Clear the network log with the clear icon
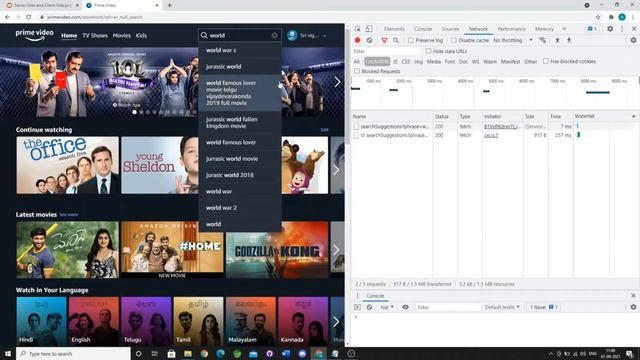This screenshot has width=640, height=360. point(369,40)
